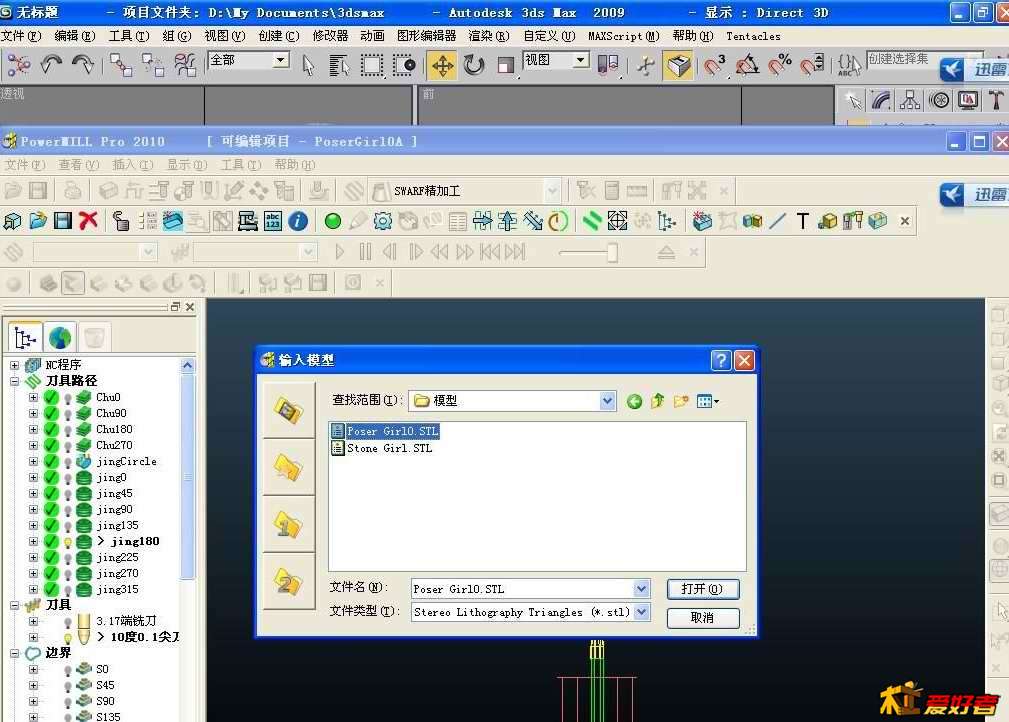Click the help question mark on import dialog

click(x=721, y=360)
